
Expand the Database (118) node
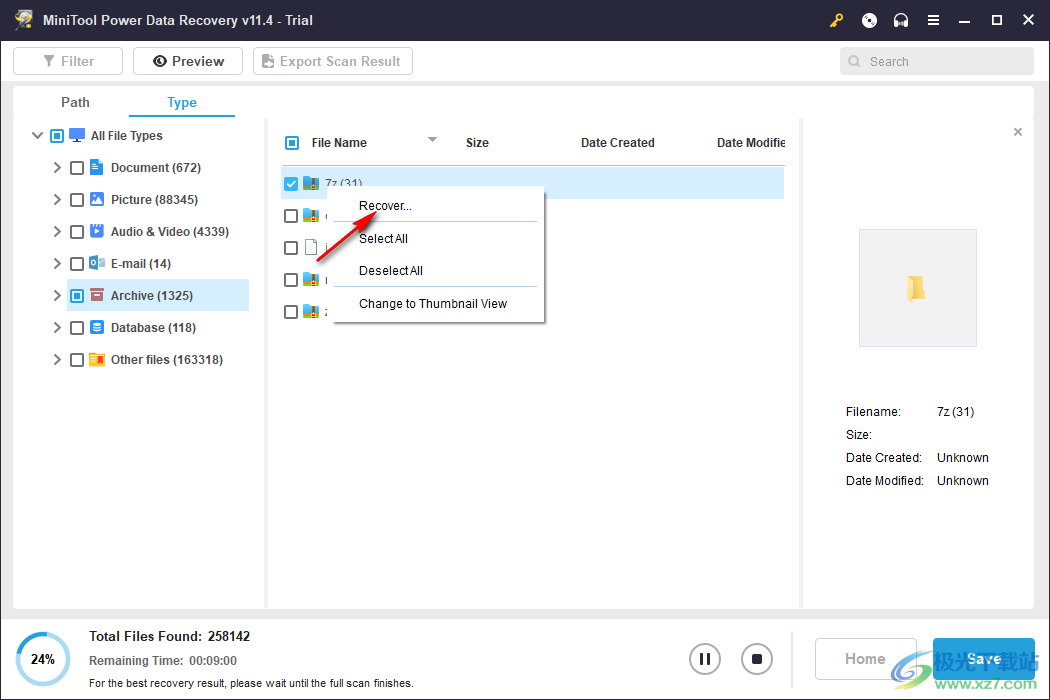[x=57, y=328]
